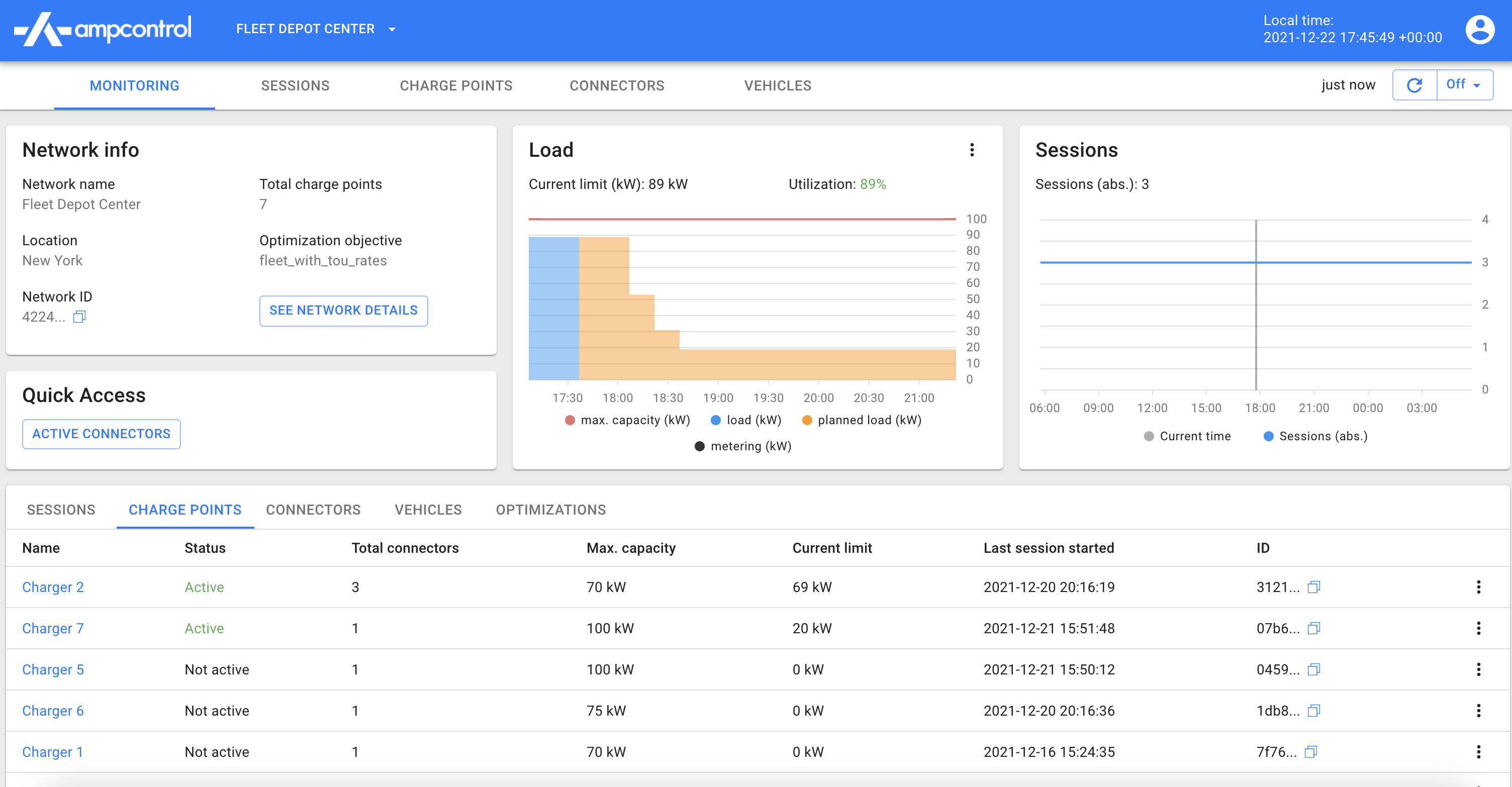Switch to the Optimizations table tab
Screen dimensions: 1512x787
point(550,510)
